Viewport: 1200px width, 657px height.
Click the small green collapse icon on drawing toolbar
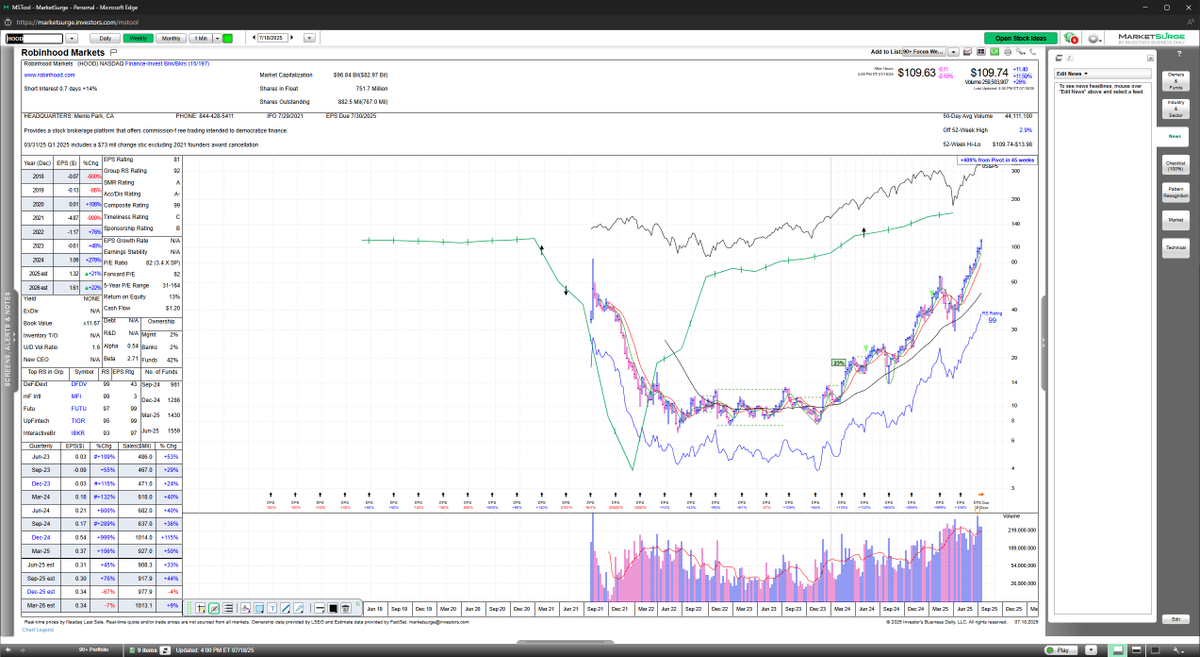click(358, 603)
